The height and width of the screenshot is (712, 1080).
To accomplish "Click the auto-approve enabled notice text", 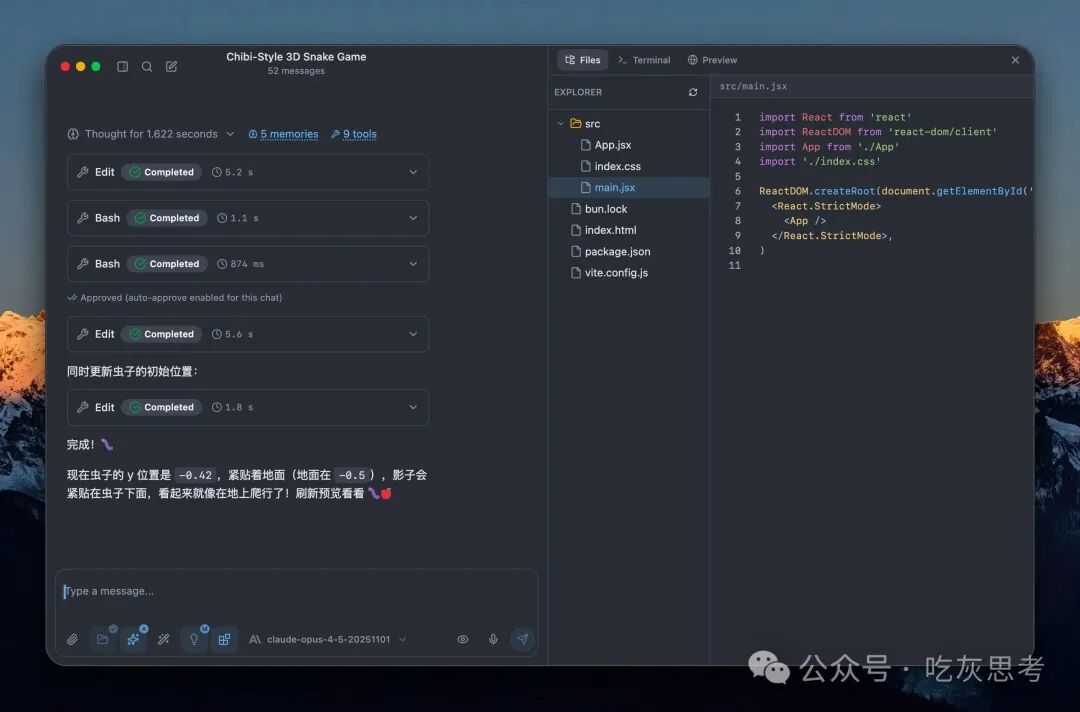I will pos(175,298).
